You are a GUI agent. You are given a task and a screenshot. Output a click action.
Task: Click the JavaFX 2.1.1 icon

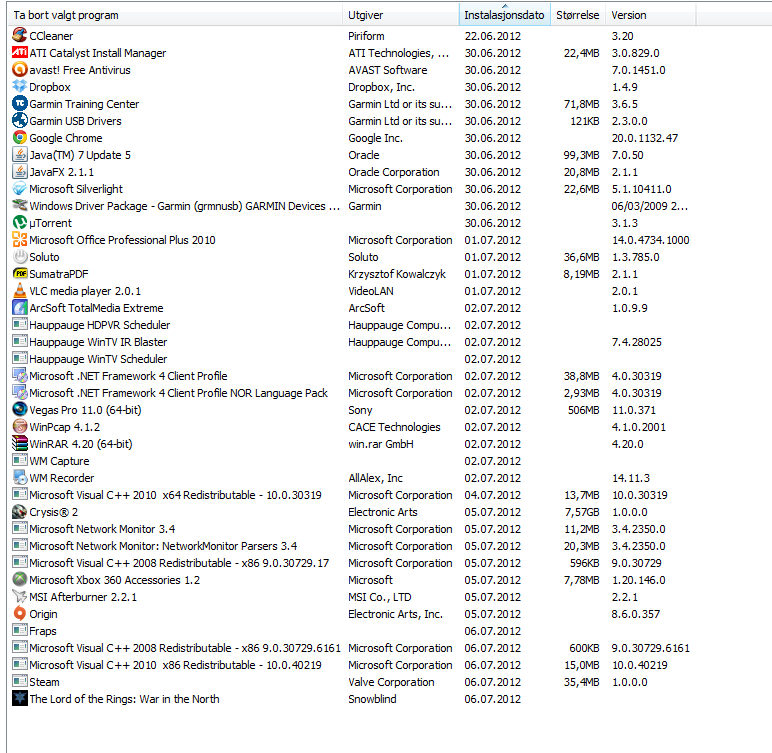tap(20, 171)
